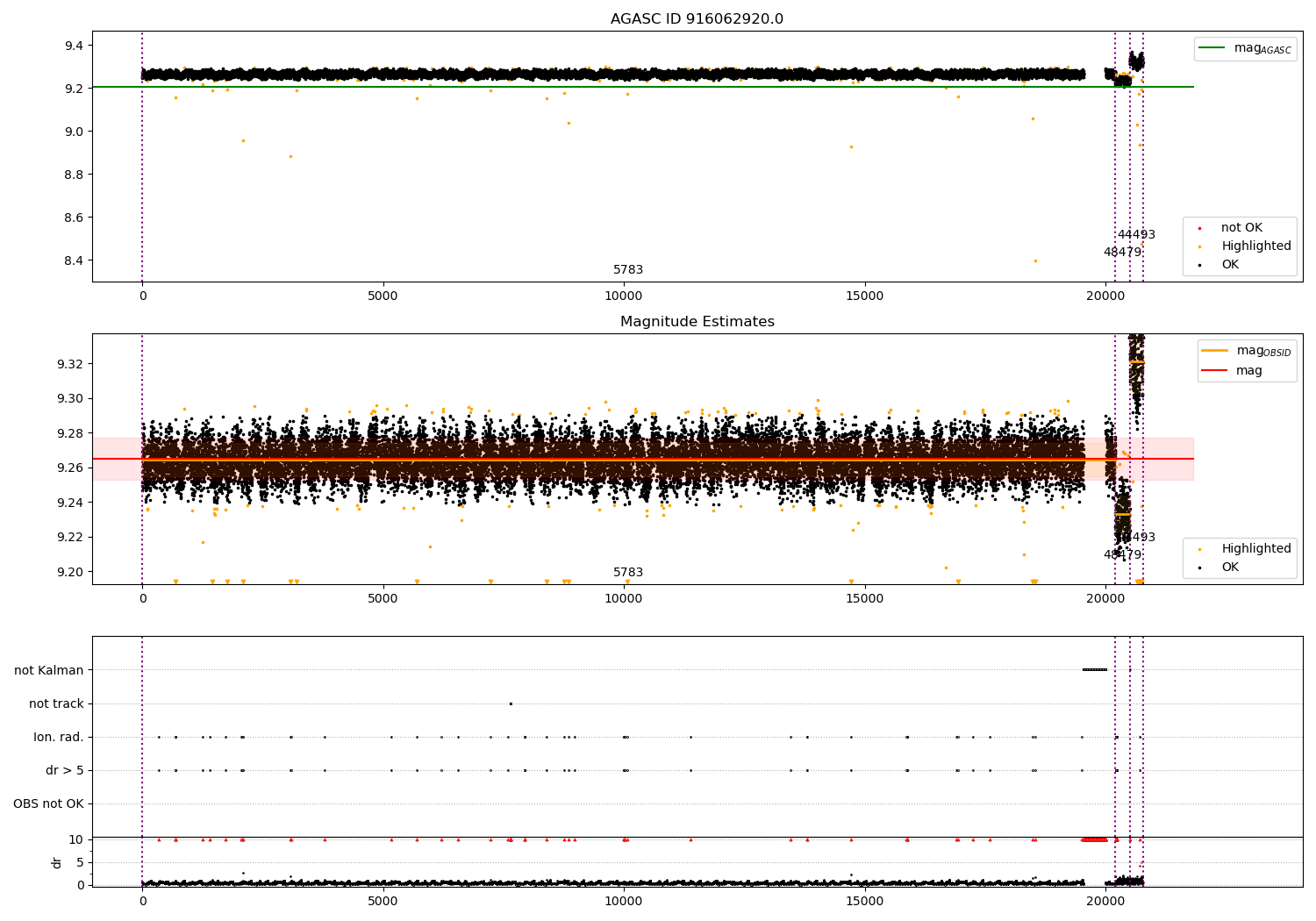This screenshot has height=921, width=1316.
Task: Click y-axis tick '9.0' in top plot
Action: click(75, 132)
